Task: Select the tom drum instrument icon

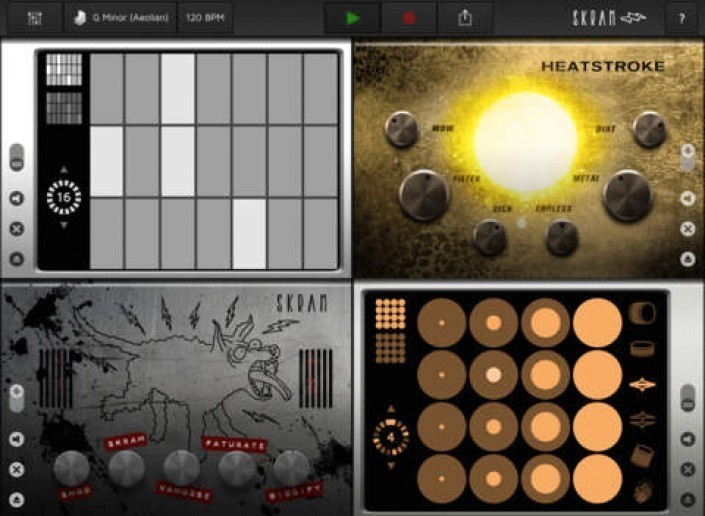Action: [x=642, y=456]
